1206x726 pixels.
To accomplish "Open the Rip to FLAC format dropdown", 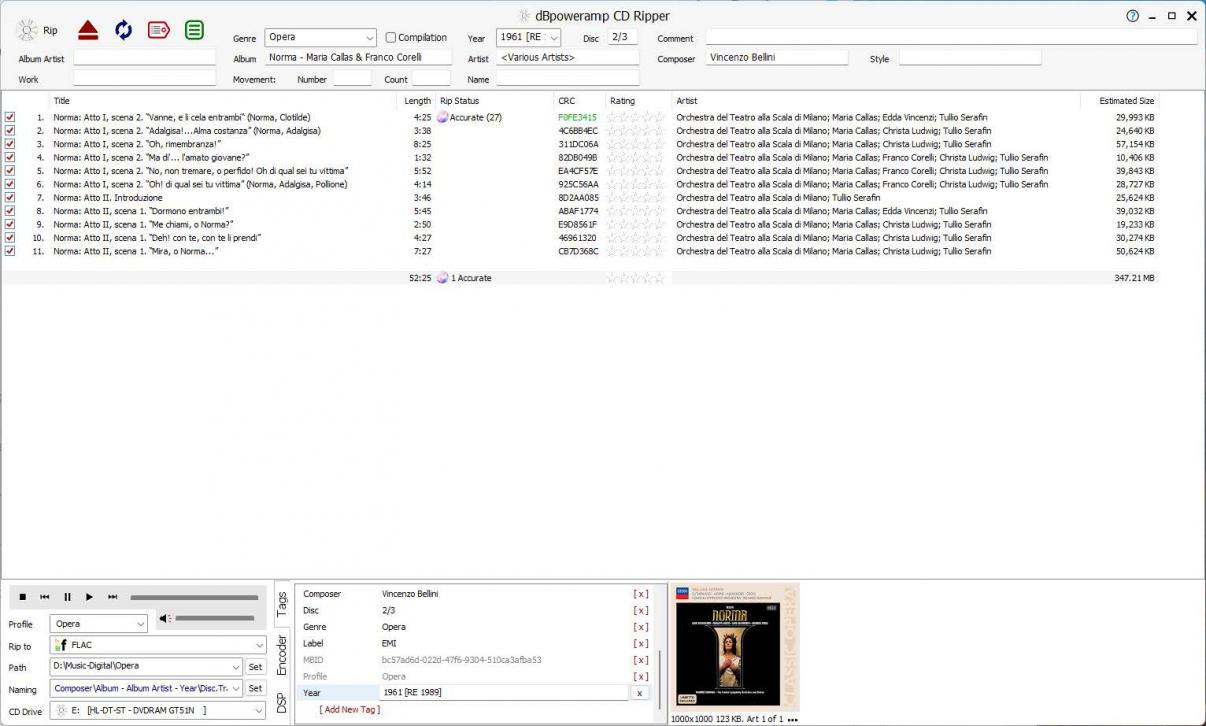I will point(260,645).
